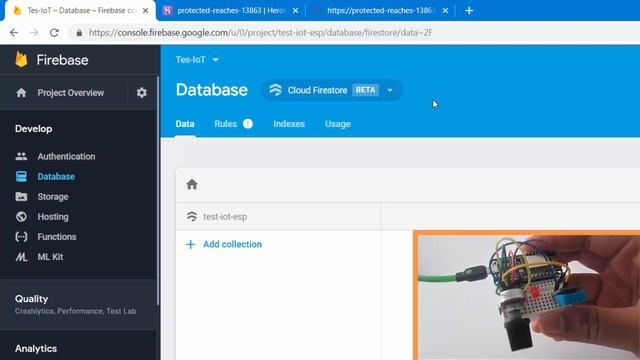Click the Firebase flame logo
Screen dimensions: 640x360
[21, 60]
